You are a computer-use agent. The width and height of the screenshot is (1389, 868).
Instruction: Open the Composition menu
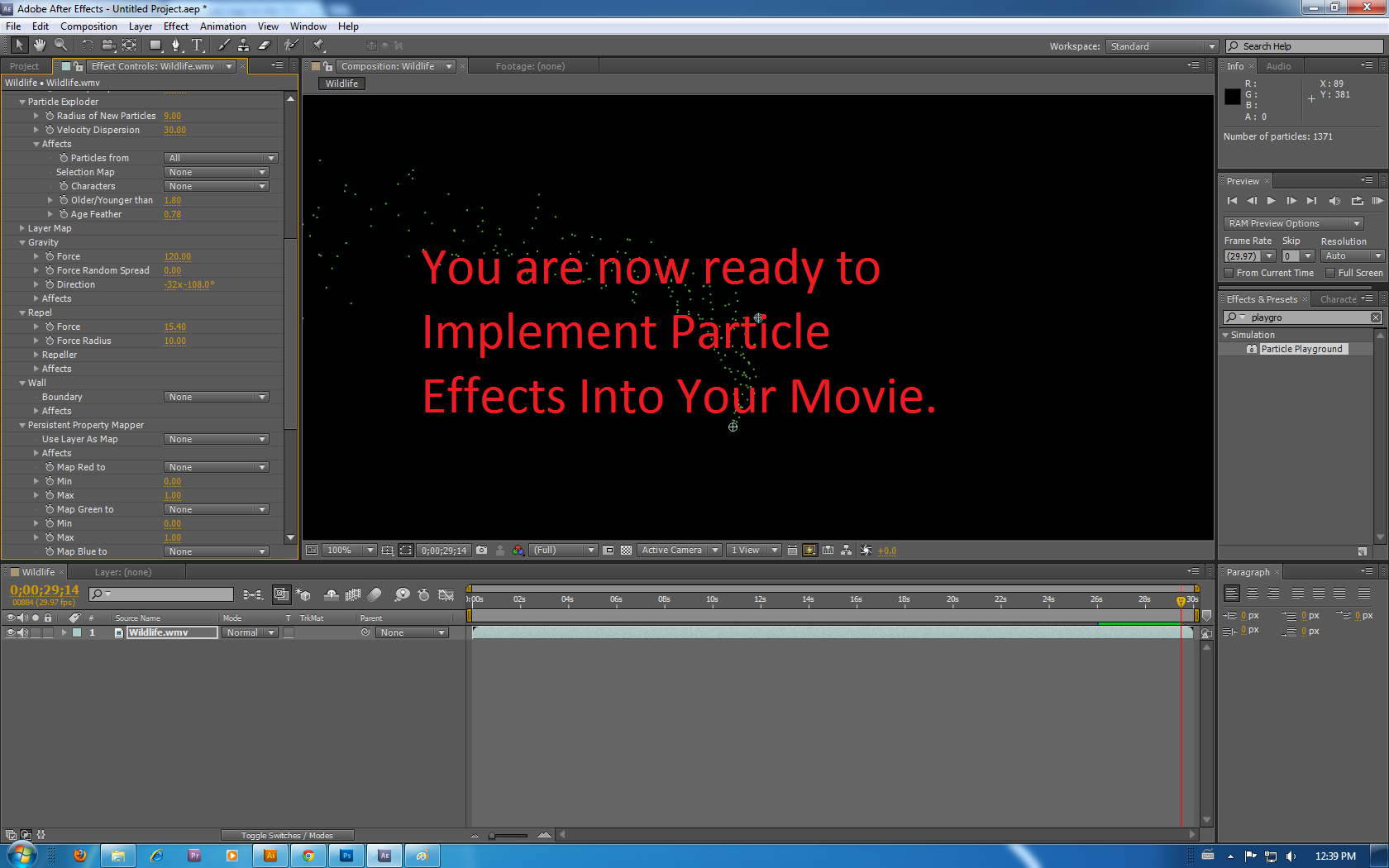click(x=88, y=26)
